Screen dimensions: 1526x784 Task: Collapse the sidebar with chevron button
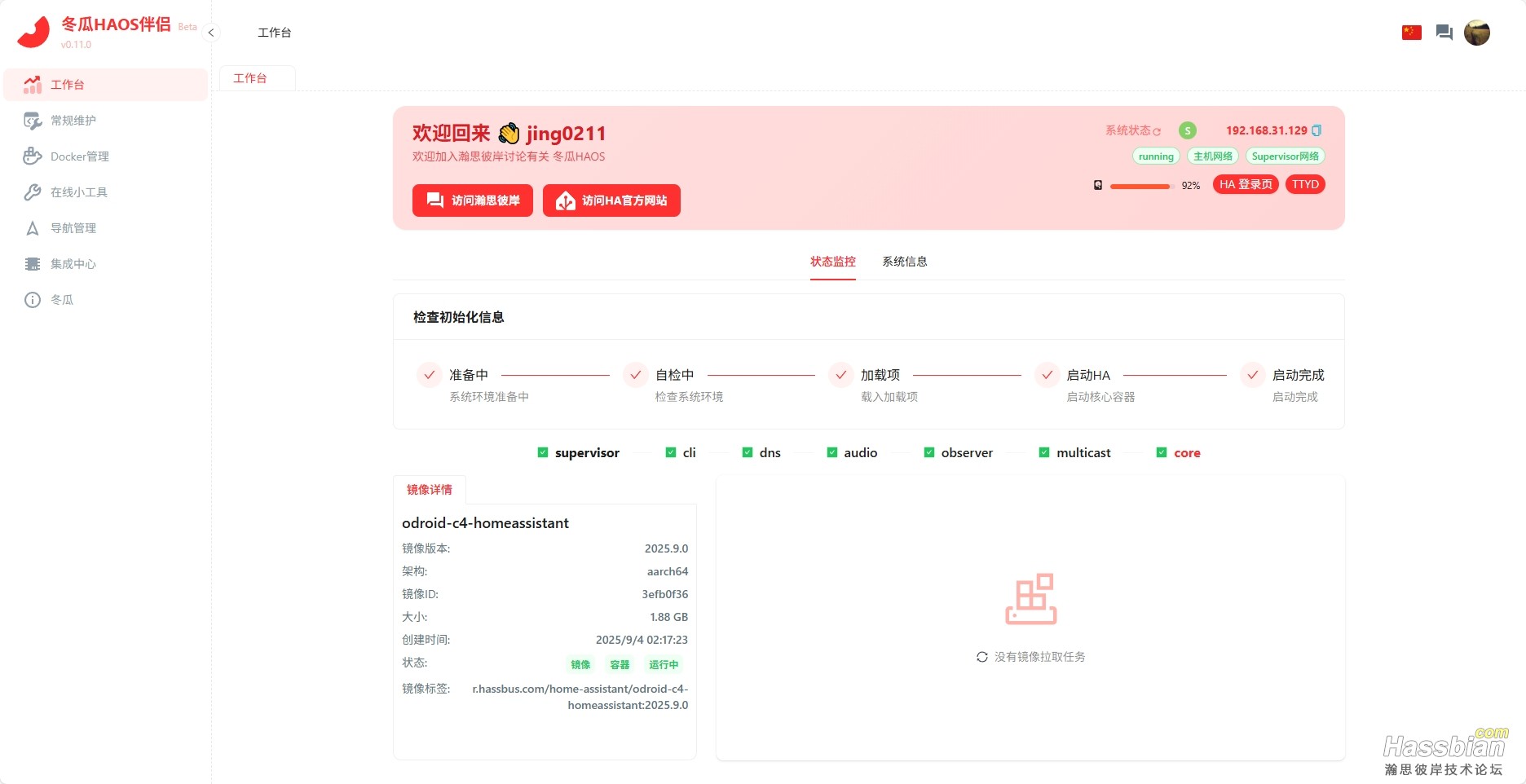[211, 33]
